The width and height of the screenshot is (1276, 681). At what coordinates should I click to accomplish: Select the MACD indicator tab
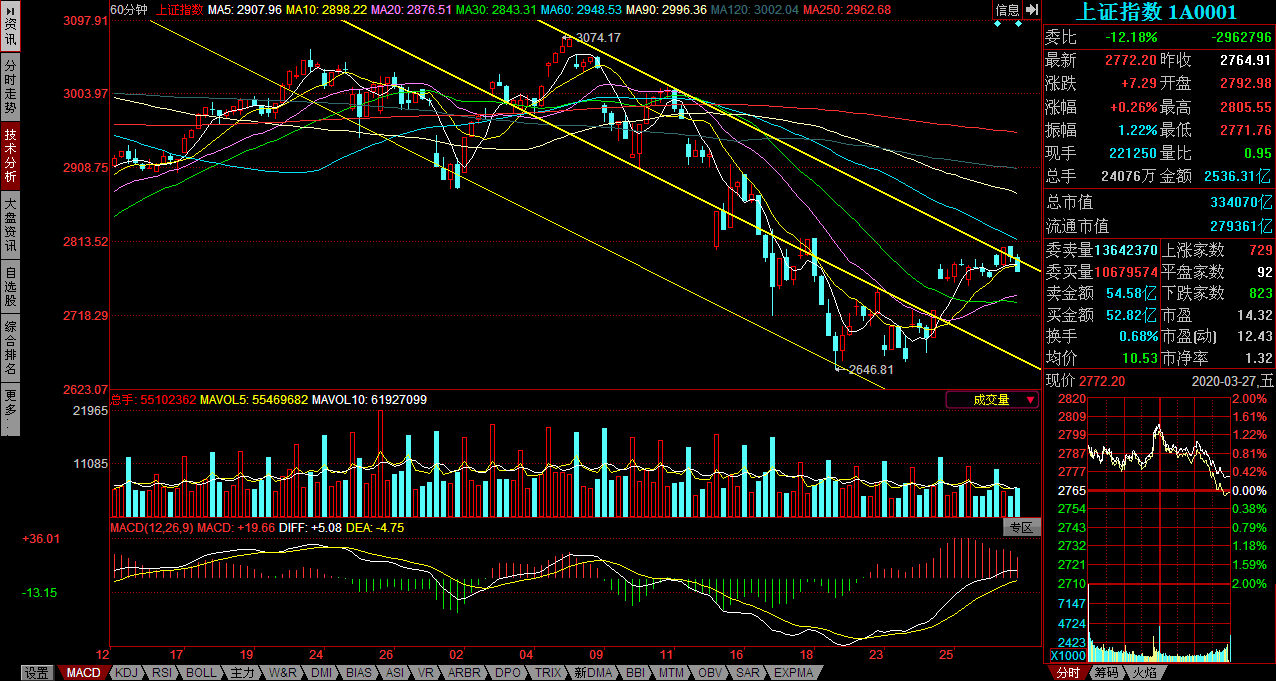(x=83, y=673)
